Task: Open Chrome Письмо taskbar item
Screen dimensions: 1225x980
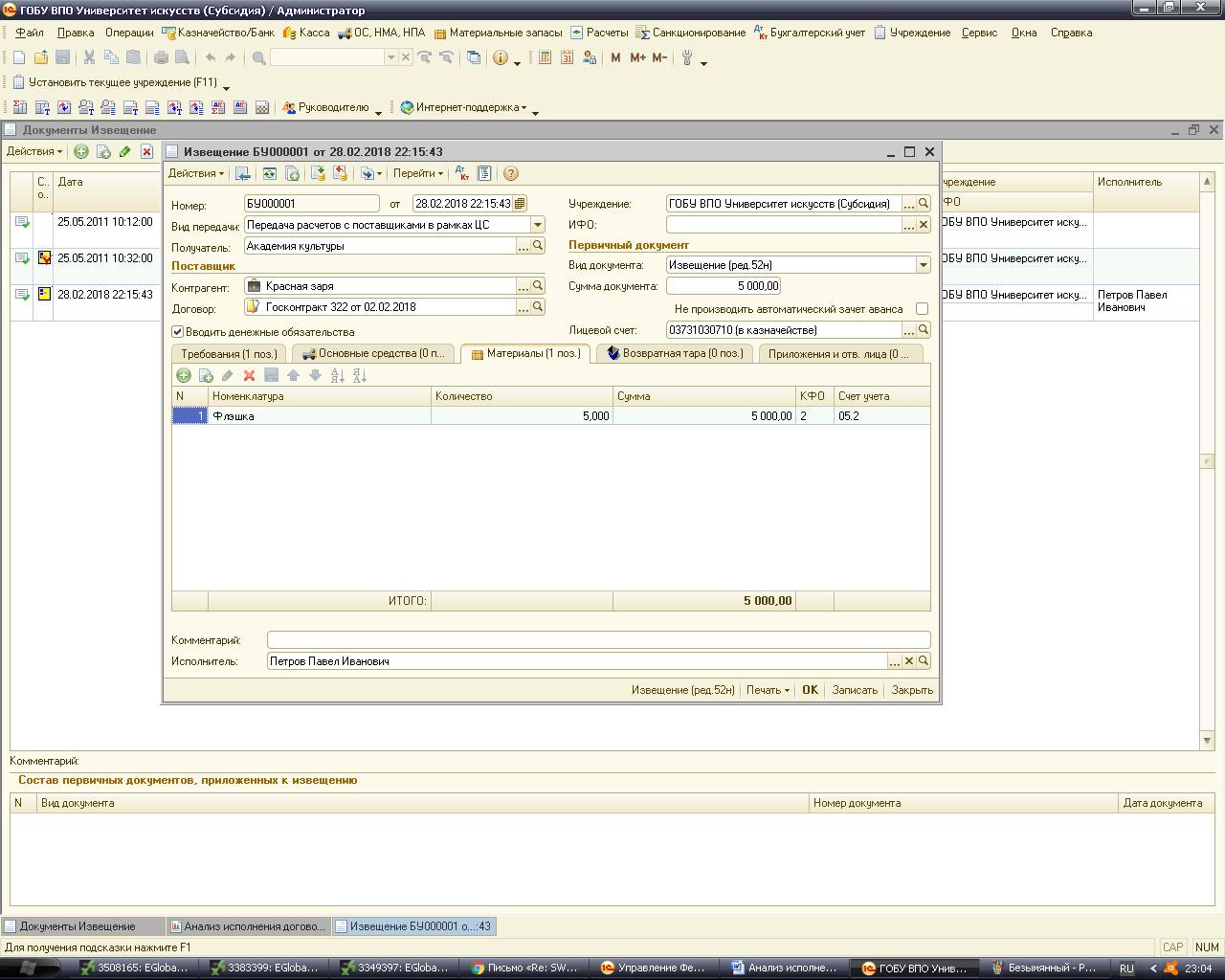Action: point(525,968)
